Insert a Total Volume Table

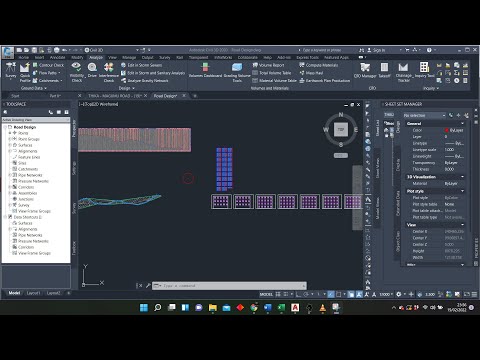coord(272,73)
